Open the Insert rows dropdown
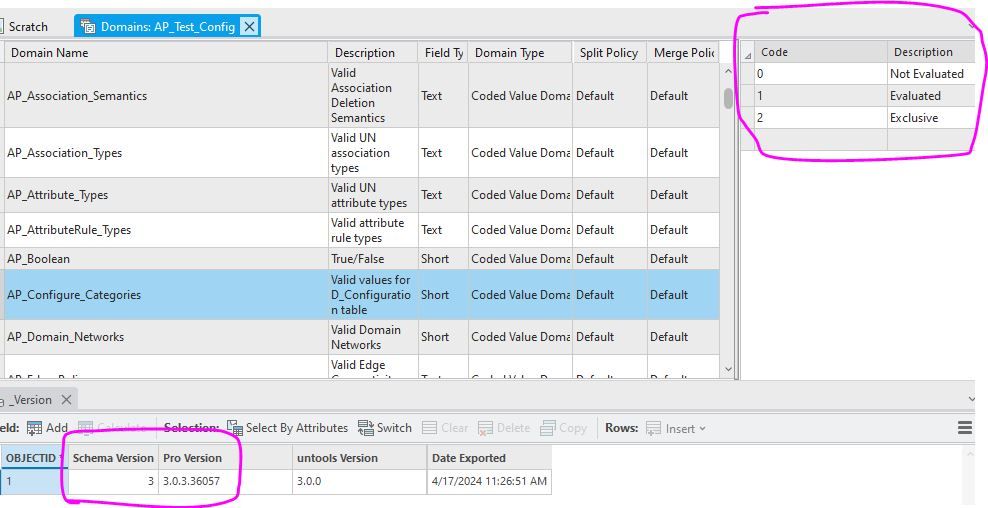This screenshot has height=508, width=988. point(676,429)
